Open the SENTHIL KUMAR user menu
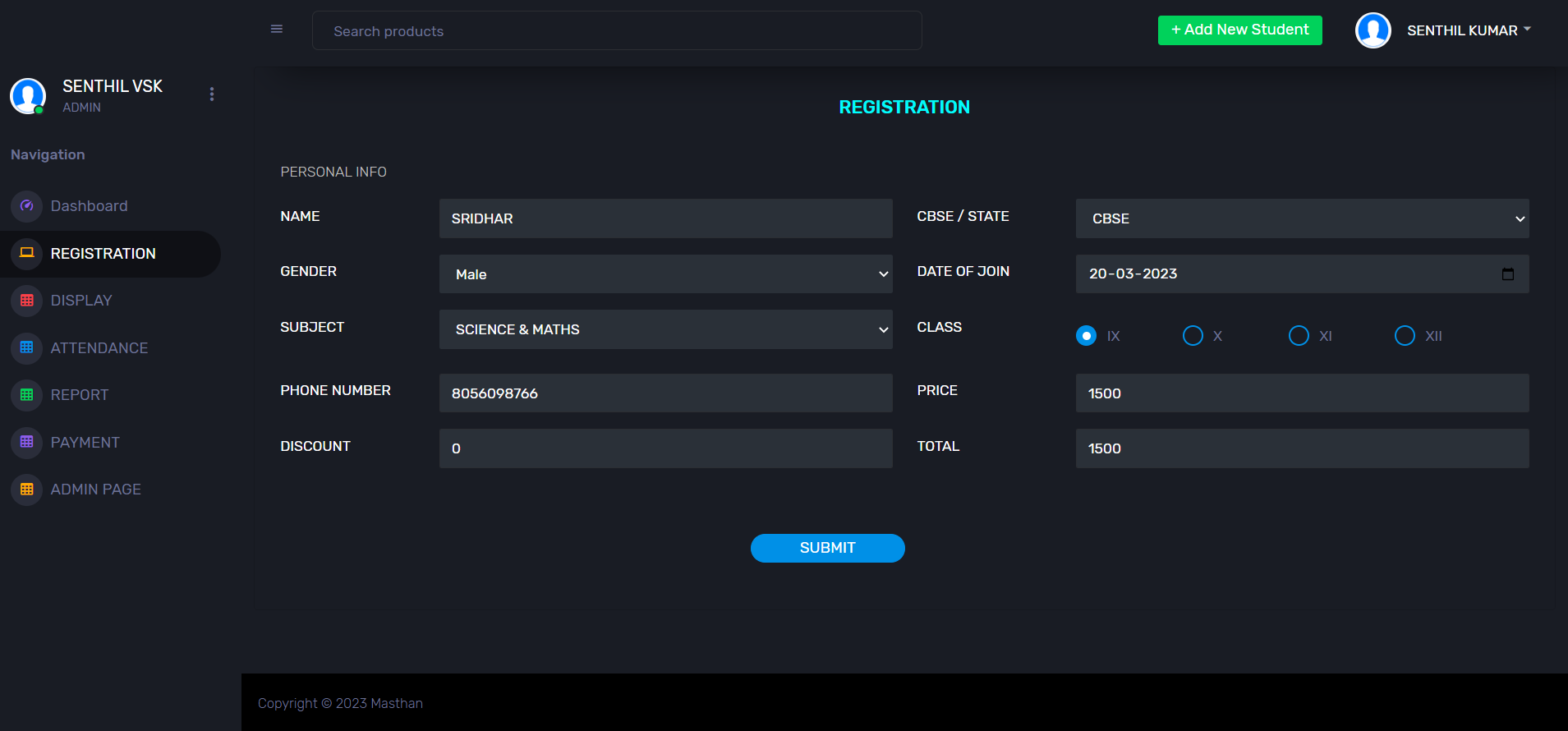The width and height of the screenshot is (1568, 731). (x=1462, y=30)
